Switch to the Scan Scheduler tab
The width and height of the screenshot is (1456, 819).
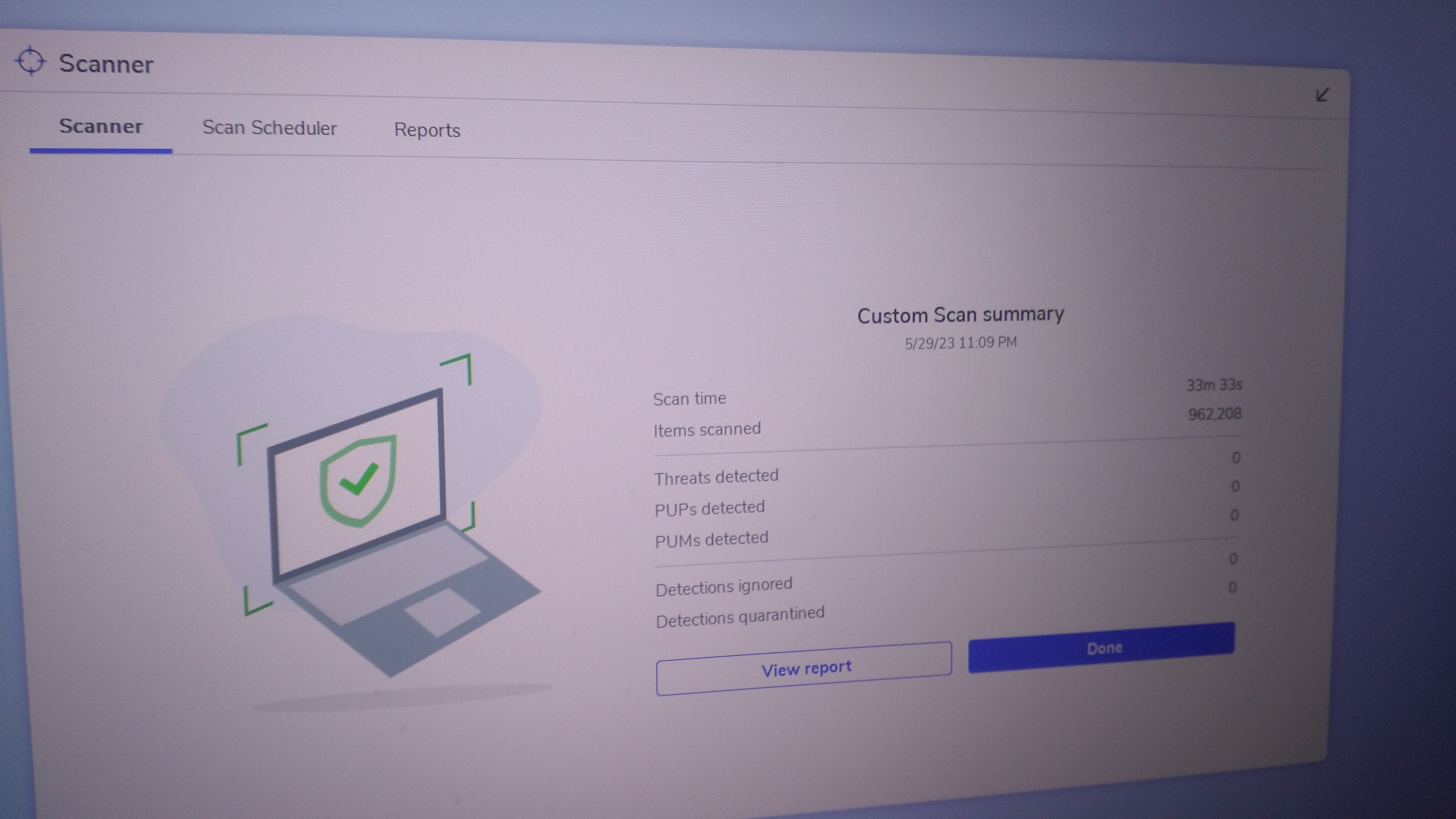pos(269,128)
